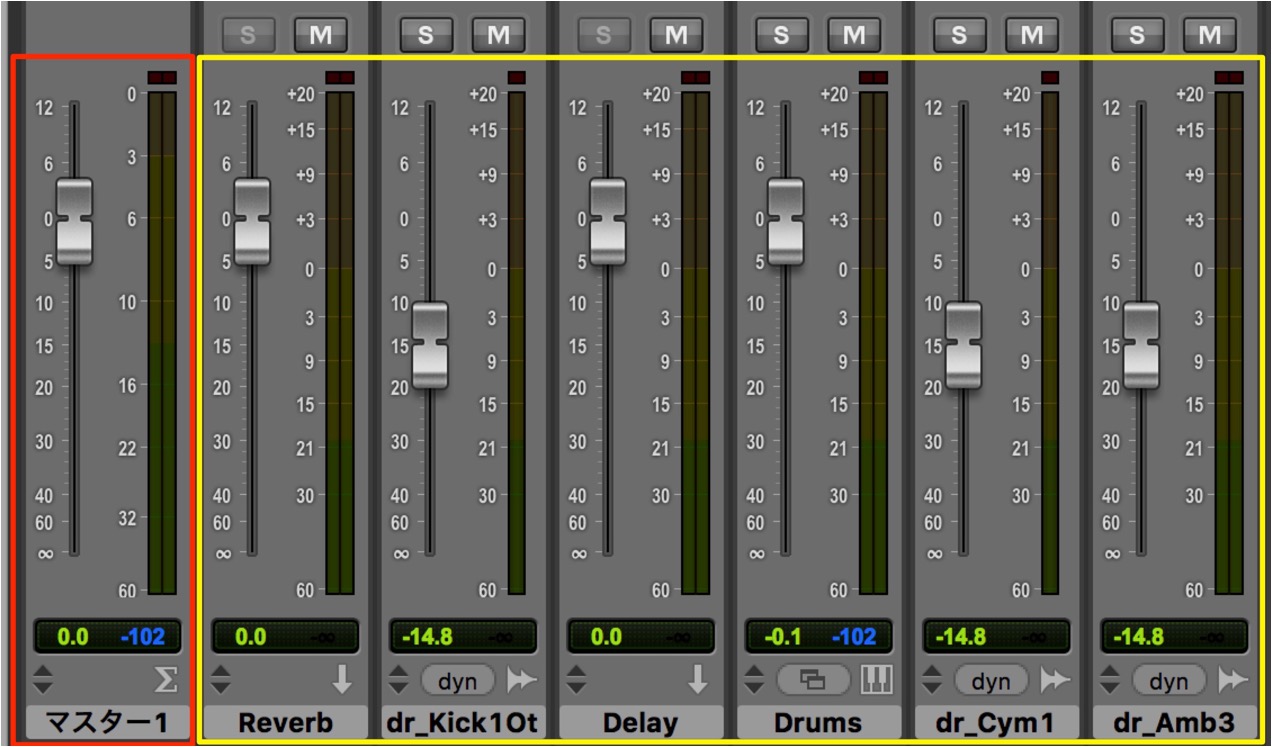
Task: Select the dr_Amb3 track name
Action: [x=1175, y=723]
